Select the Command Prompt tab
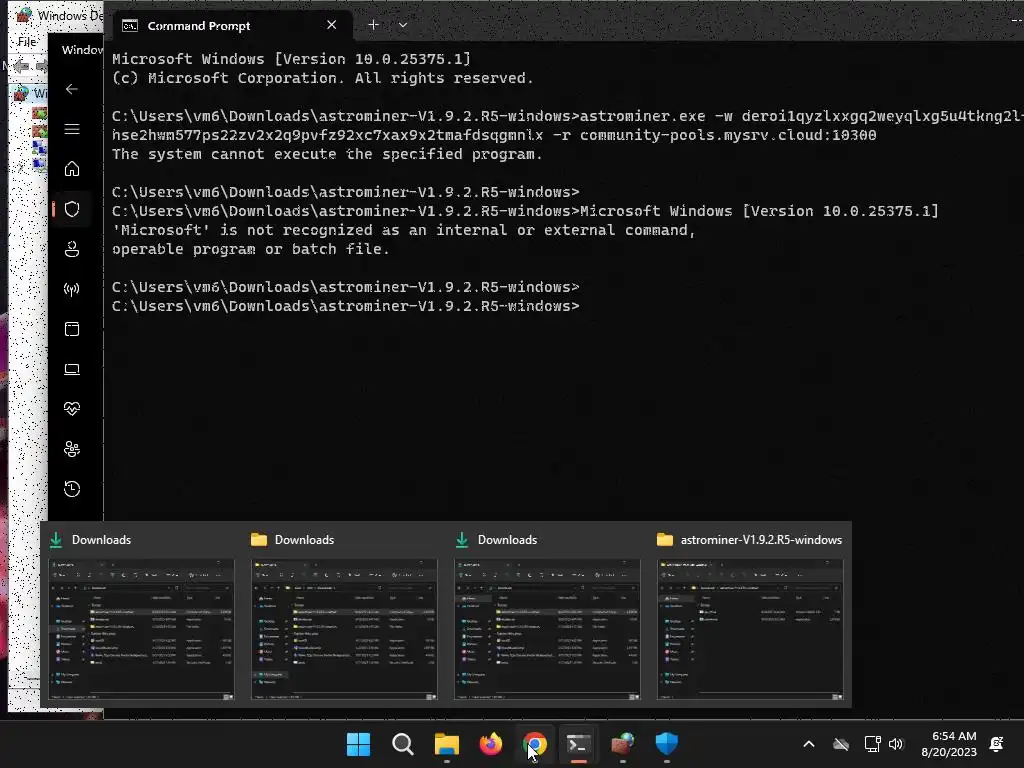Screen dimensions: 1024x768 [x=232, y=25]
